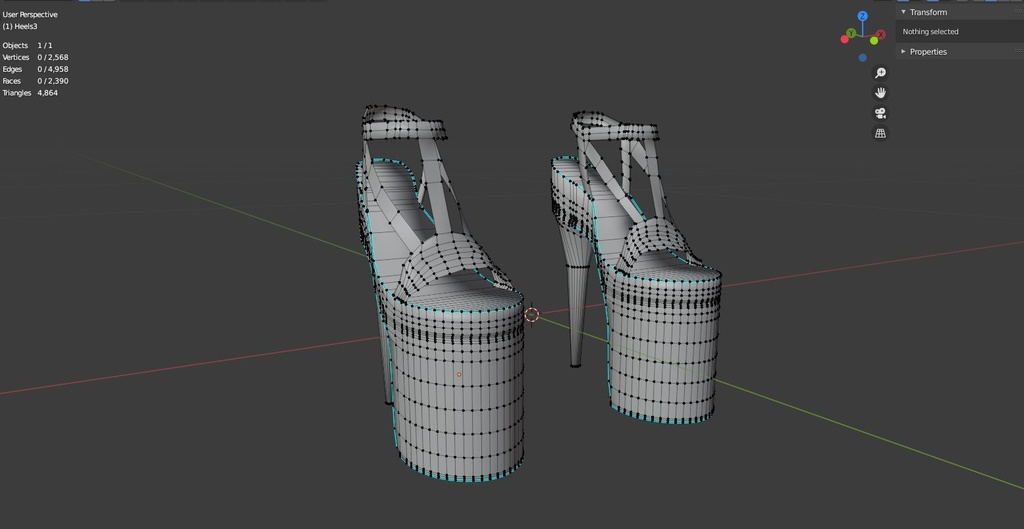Click the Edges 0 / 4,958 statistic
This screenshot has width=1024, height=529.
[x=35, y=69]
